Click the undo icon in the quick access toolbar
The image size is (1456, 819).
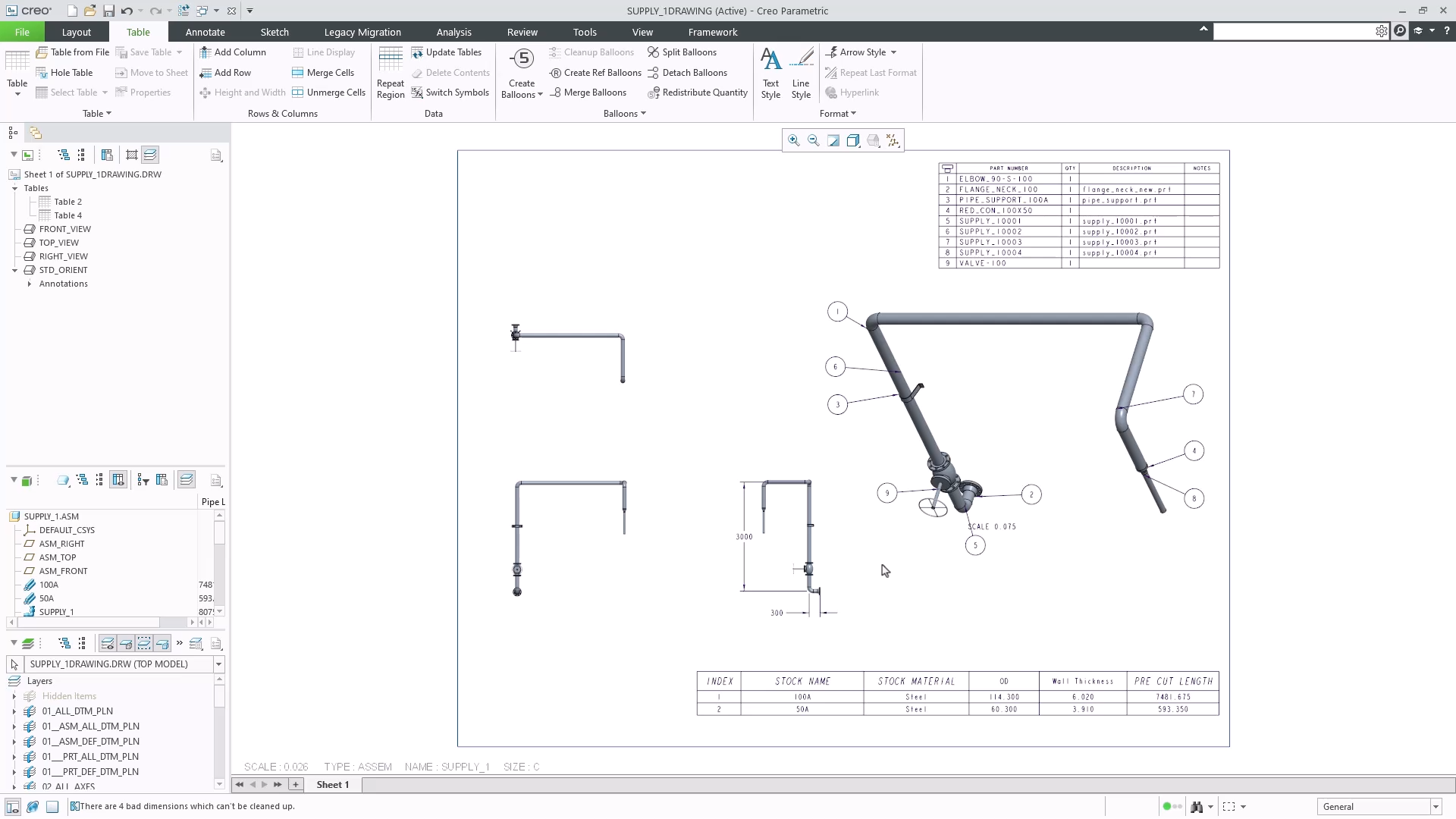(x=127, y=11)
